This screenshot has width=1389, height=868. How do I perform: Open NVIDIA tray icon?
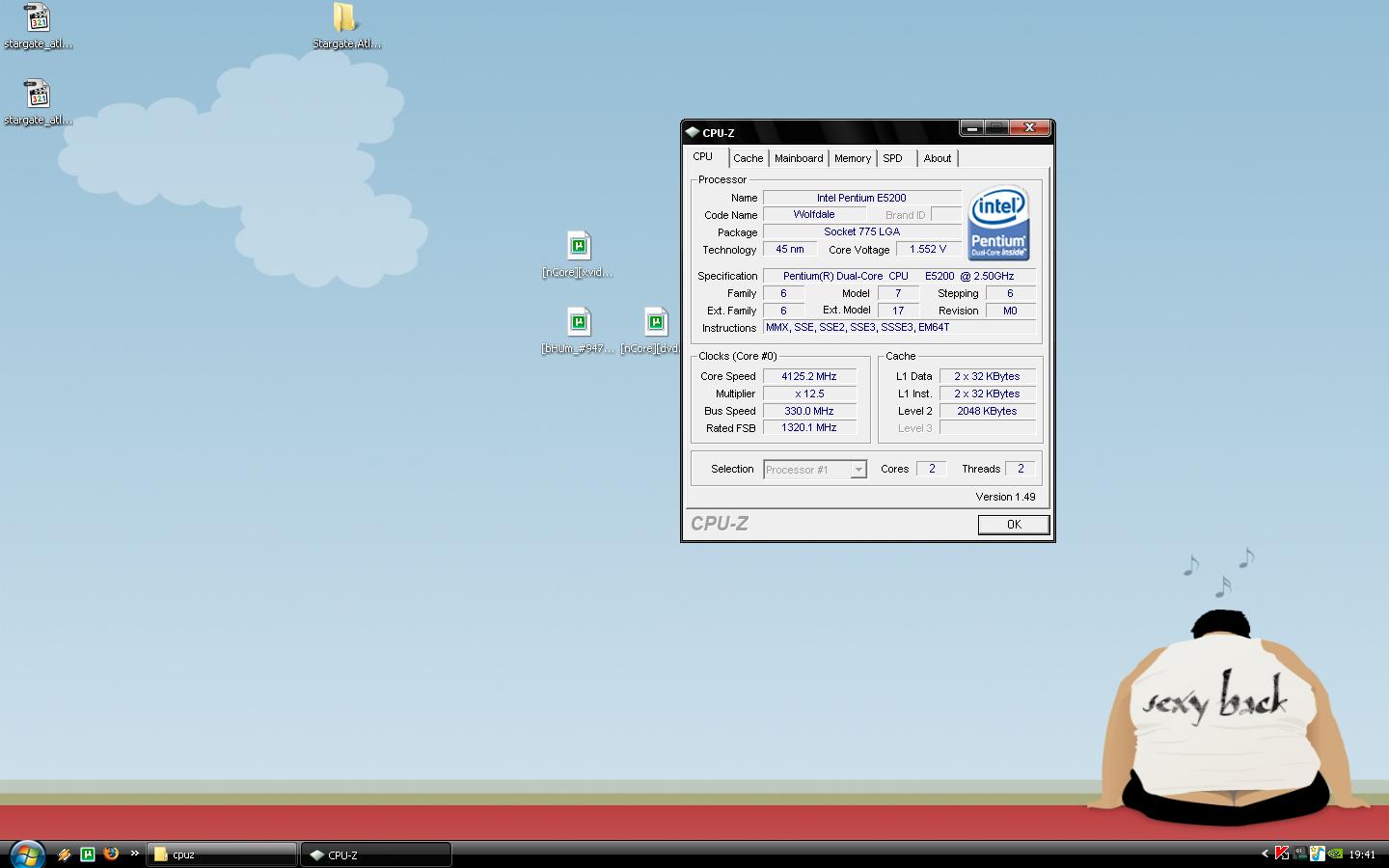click(1335, 854)
